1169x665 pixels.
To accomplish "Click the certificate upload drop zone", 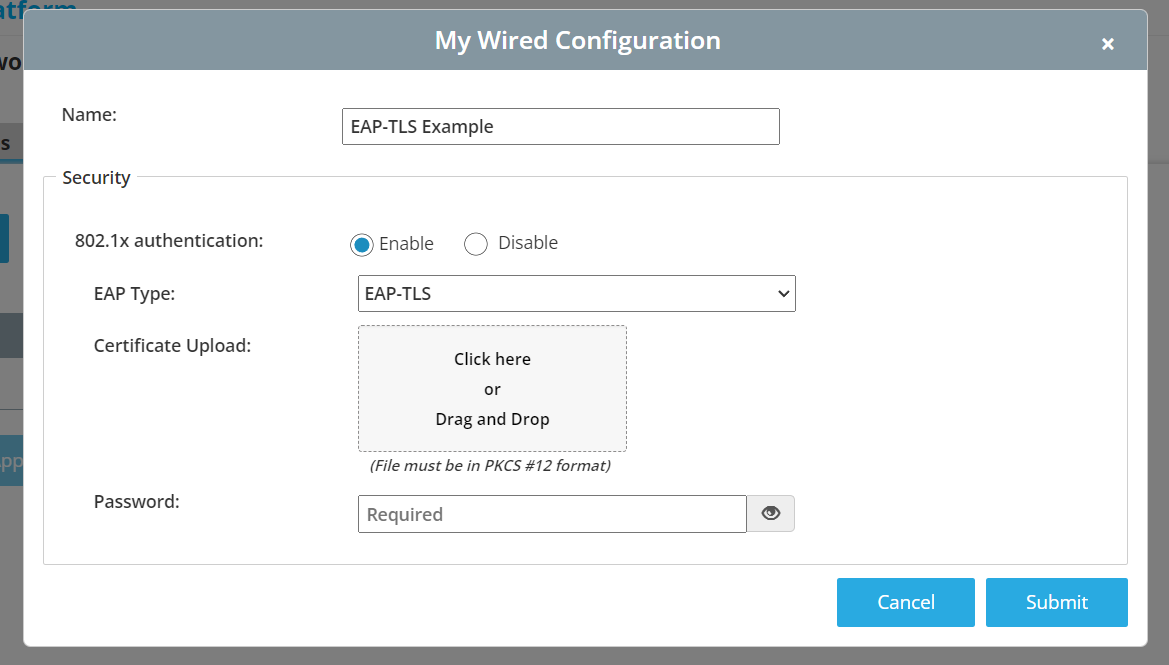I will pos(492,388).
